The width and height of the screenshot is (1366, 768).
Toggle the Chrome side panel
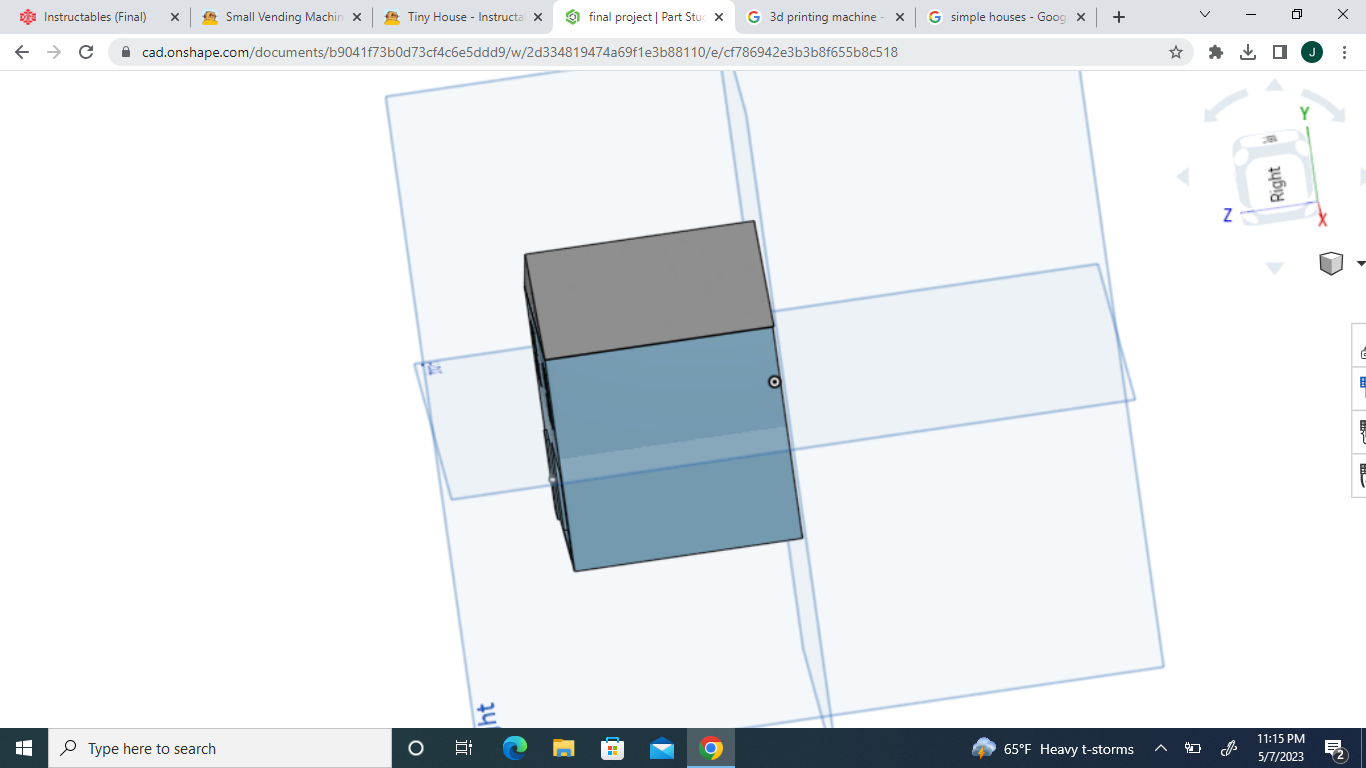pos(1279,51)
